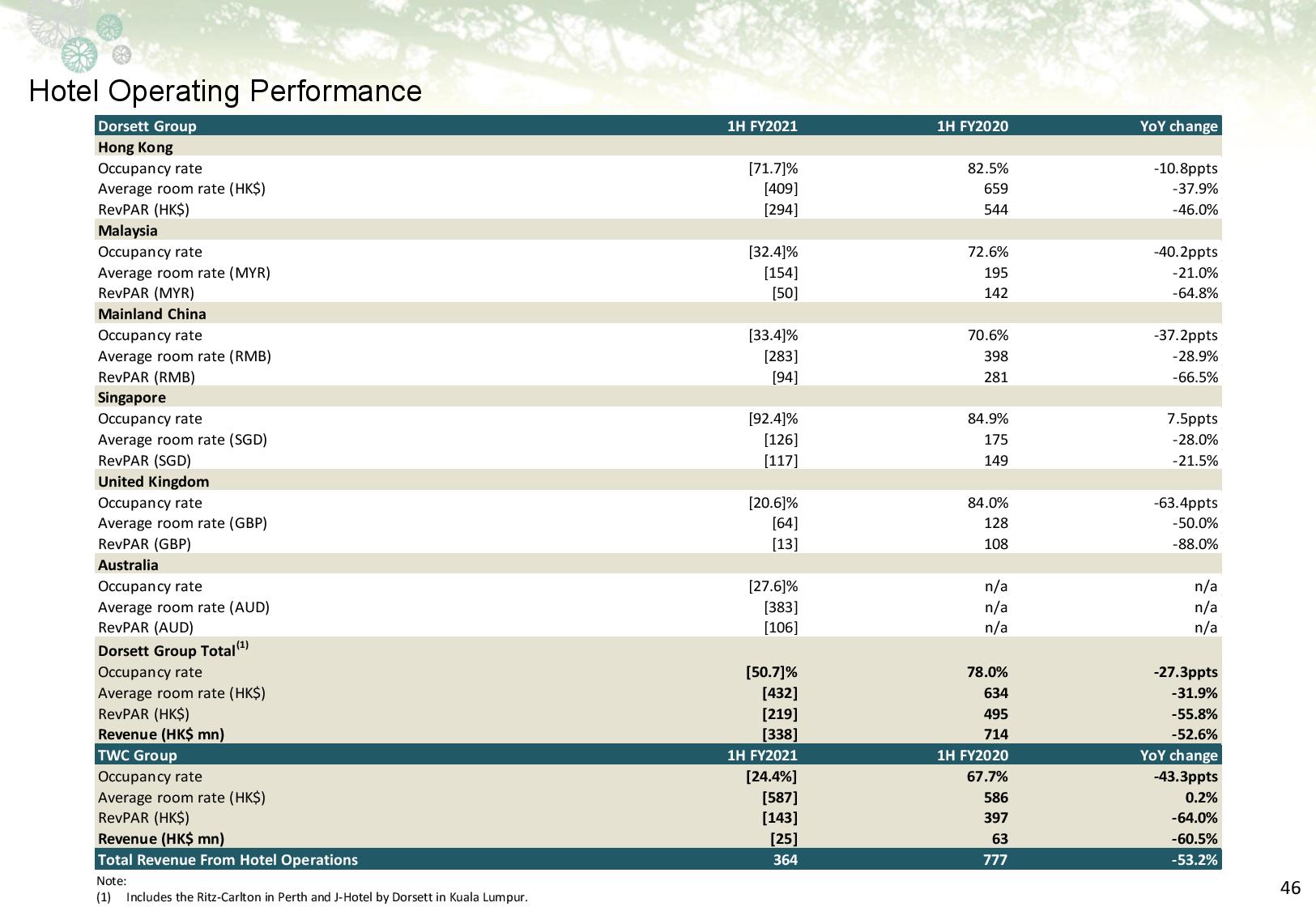Click the footnote about Ritz-Carlton in Perth
The image size is (1316, 911).
tap(326, 897)
